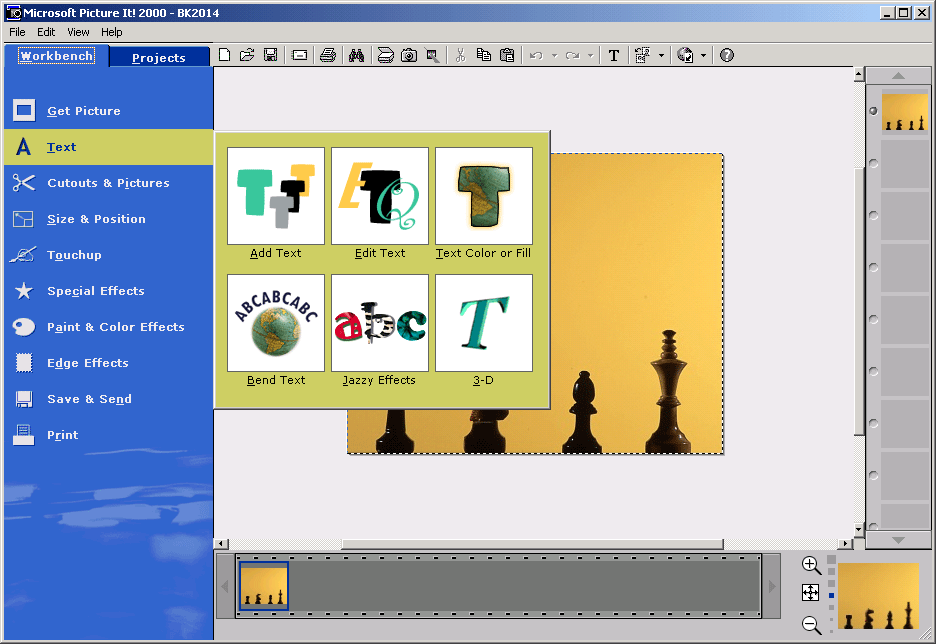Click the zoom out magnifier
Image resolution: width=936 pixels, height=644 pixels.
pos(811,624)
